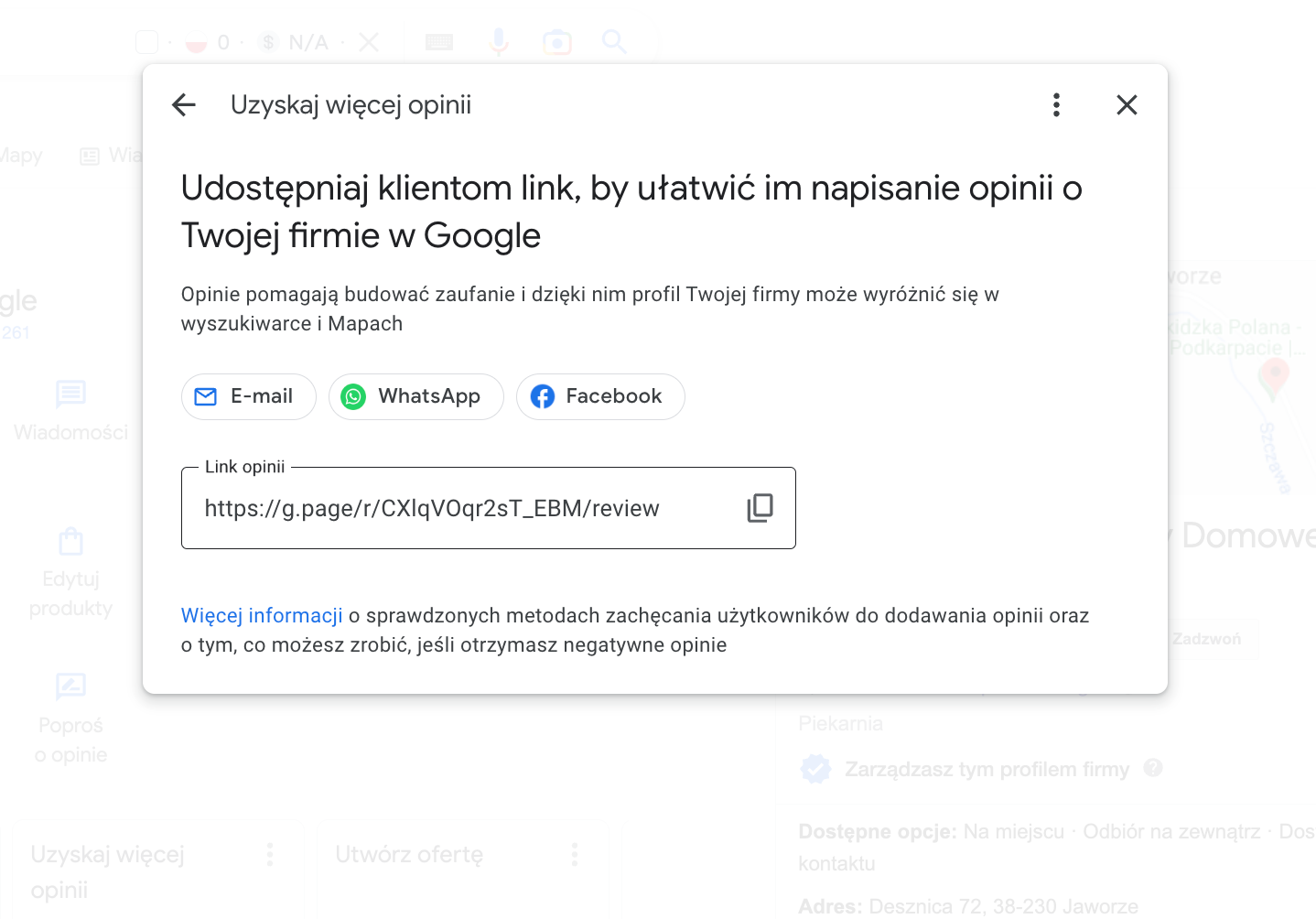Open the dialog's three-dot options menu
Viewport: 1316px width, 919px height.
click(1056, 104)
